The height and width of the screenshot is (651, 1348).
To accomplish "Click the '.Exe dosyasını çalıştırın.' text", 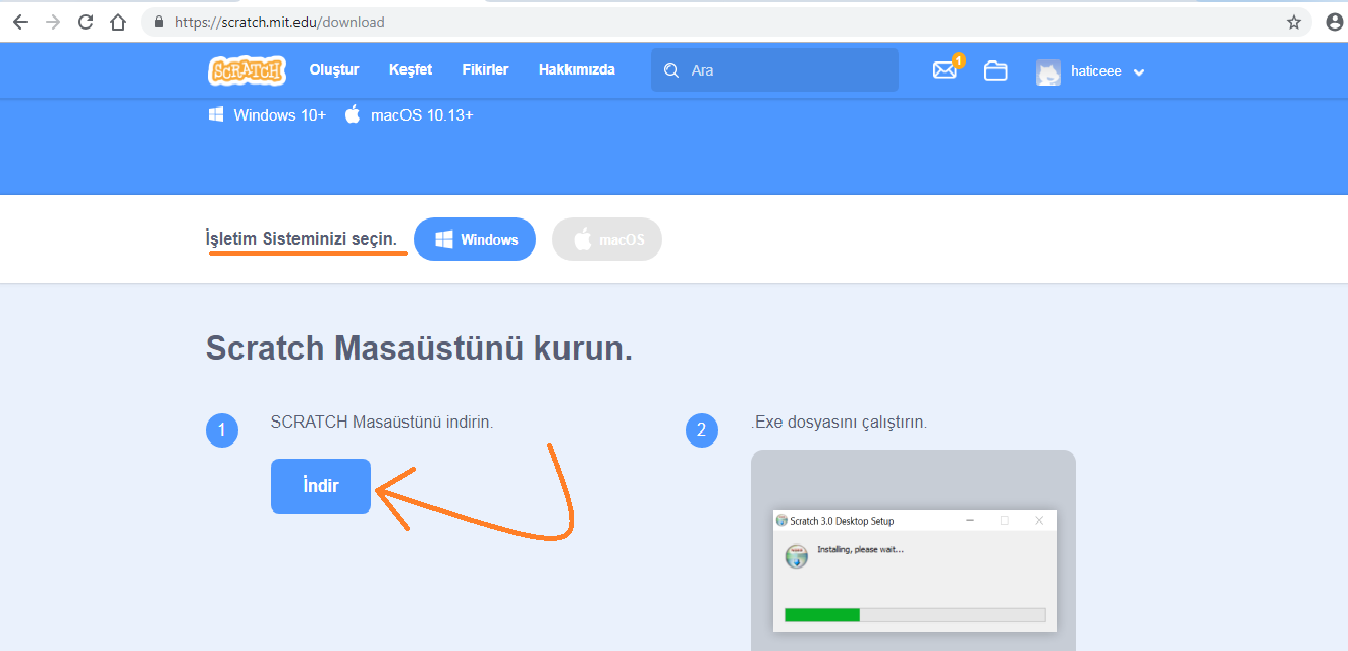I will [839, 422].
